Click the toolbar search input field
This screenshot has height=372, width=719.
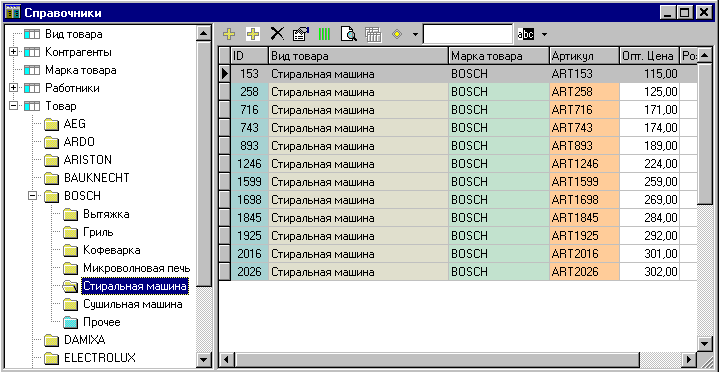coord(468,34)
